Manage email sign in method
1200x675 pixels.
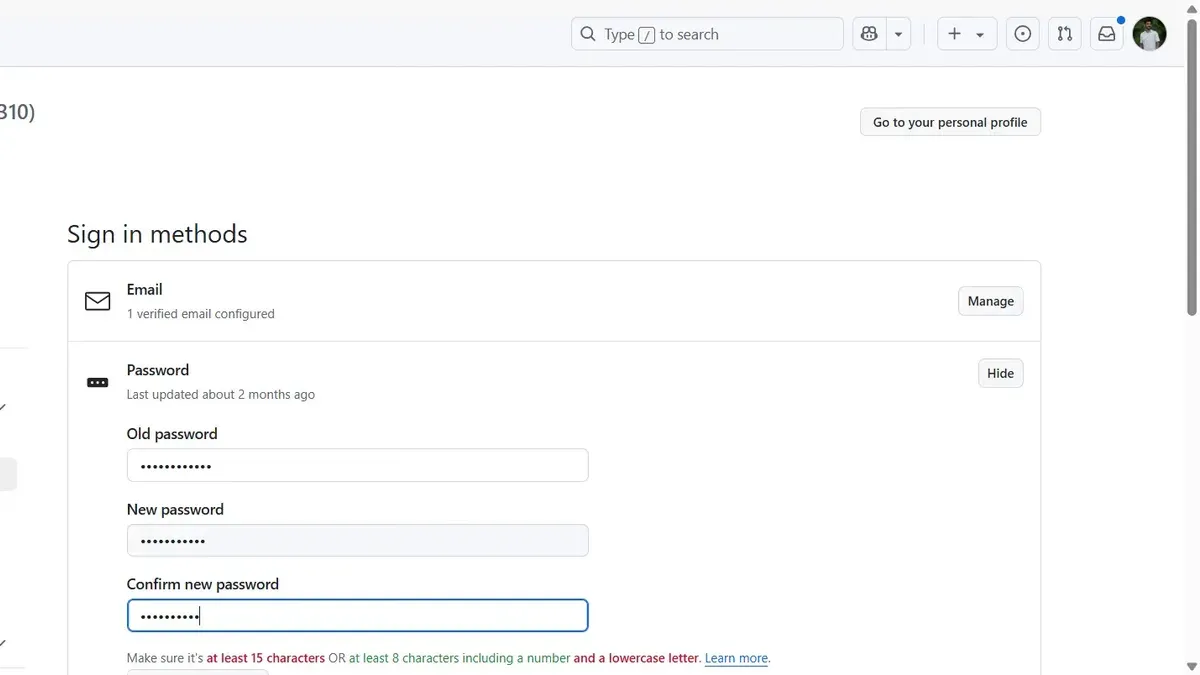990,301
